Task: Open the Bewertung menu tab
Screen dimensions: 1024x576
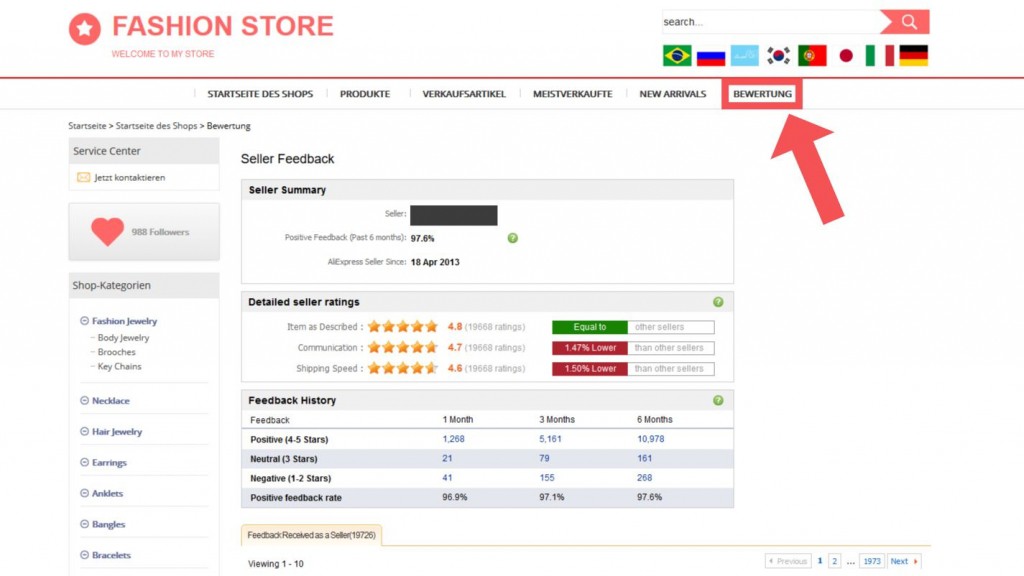Action: point(762,94)
